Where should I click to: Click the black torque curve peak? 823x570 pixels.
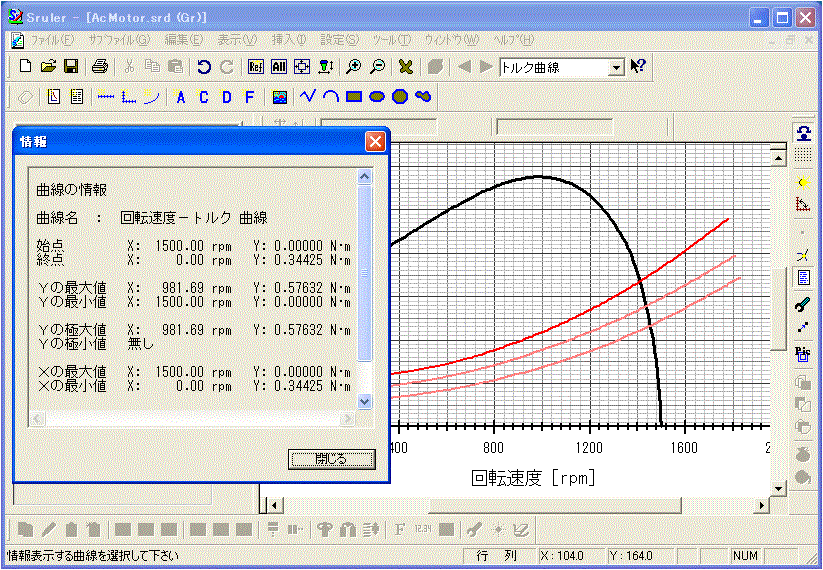tap(538, 177)
